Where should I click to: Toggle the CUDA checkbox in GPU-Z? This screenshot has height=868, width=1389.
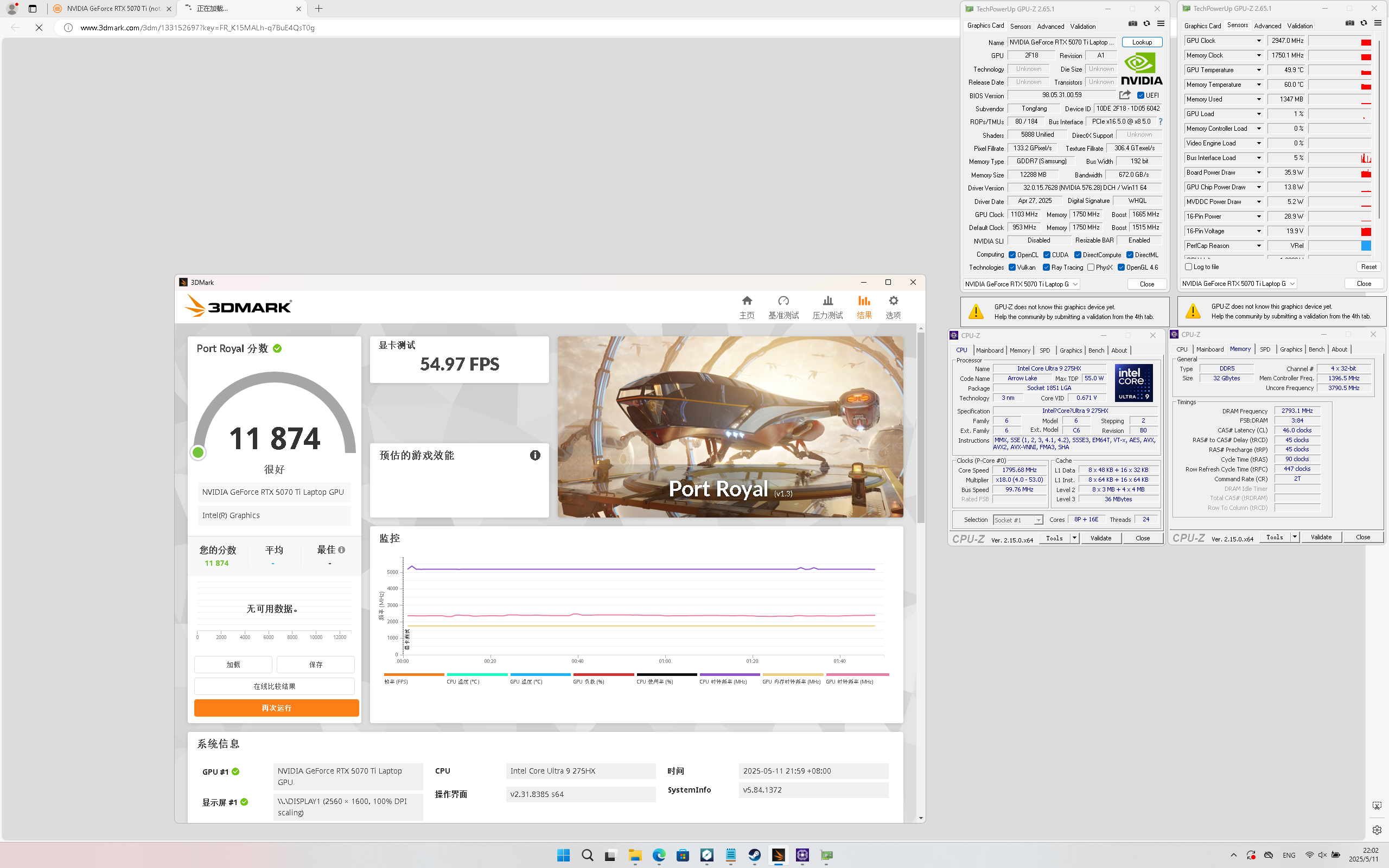1047,255
